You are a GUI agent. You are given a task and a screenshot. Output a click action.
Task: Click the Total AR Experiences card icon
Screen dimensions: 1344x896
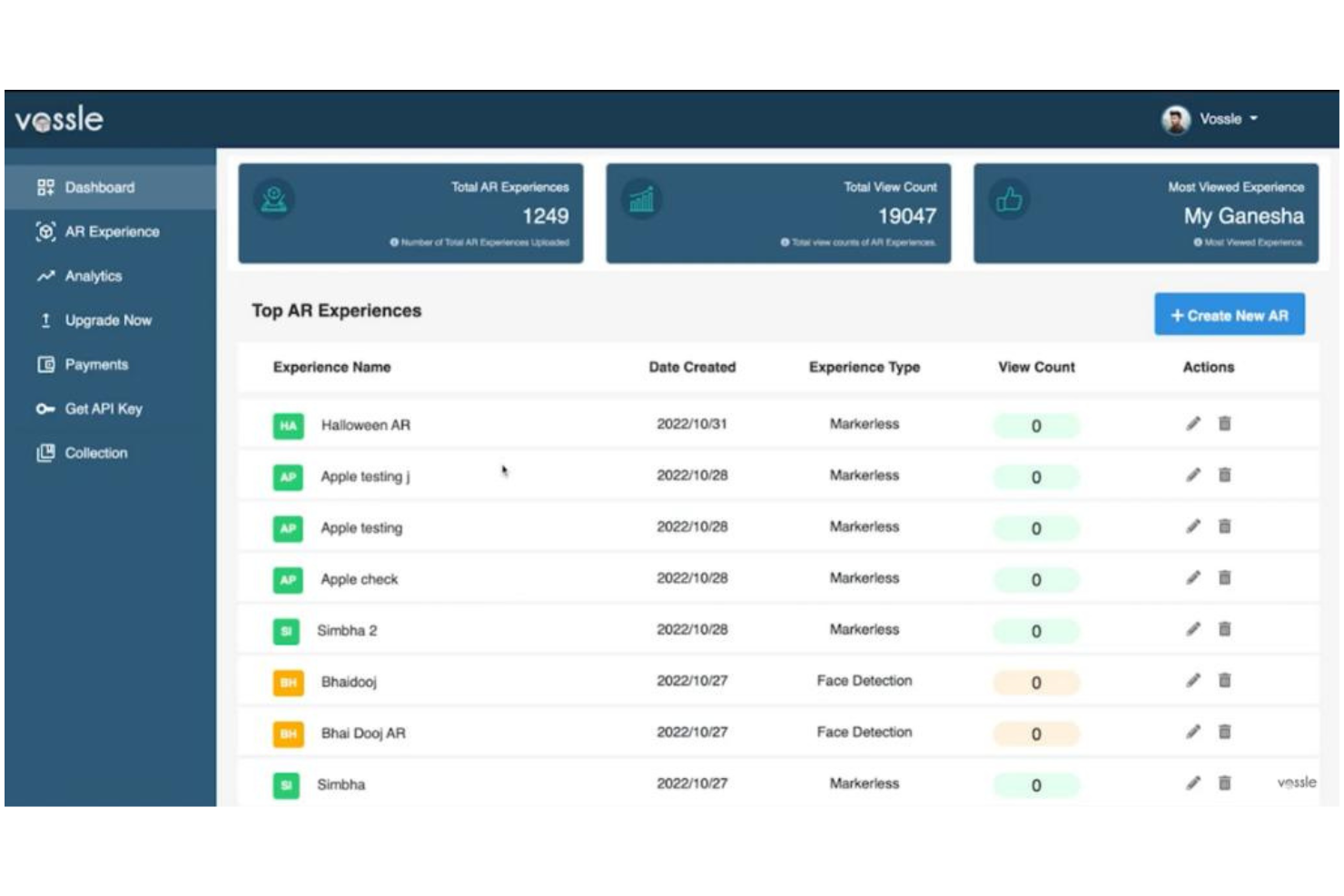(x=273, y=200)
